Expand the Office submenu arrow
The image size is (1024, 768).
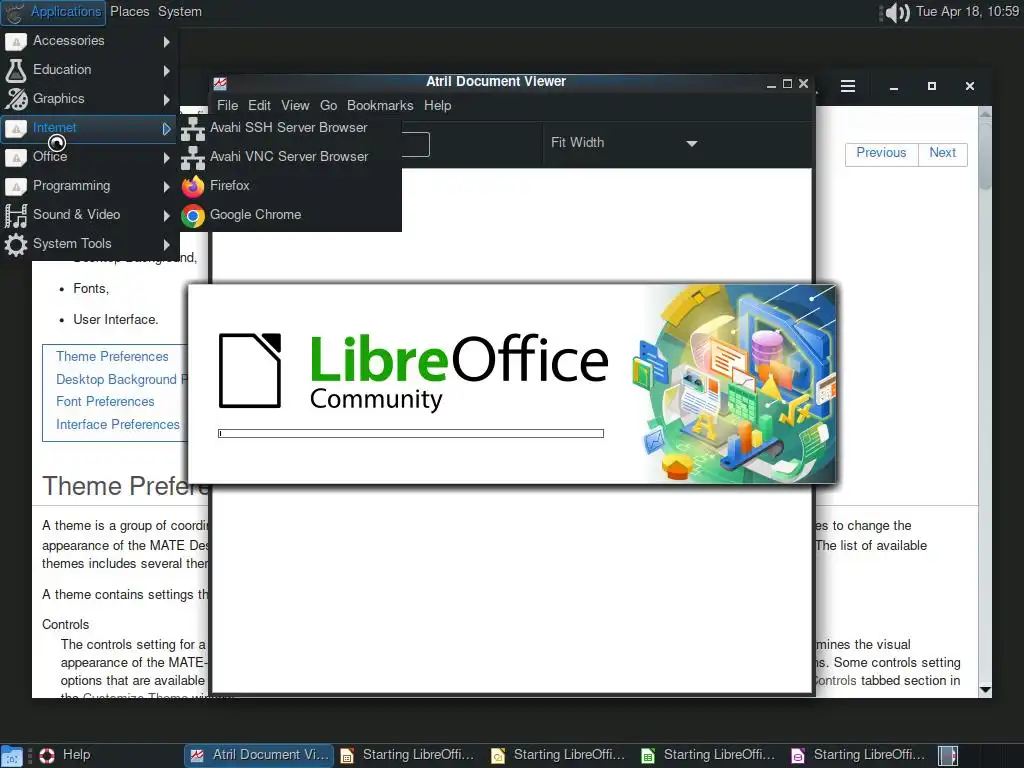167,157
